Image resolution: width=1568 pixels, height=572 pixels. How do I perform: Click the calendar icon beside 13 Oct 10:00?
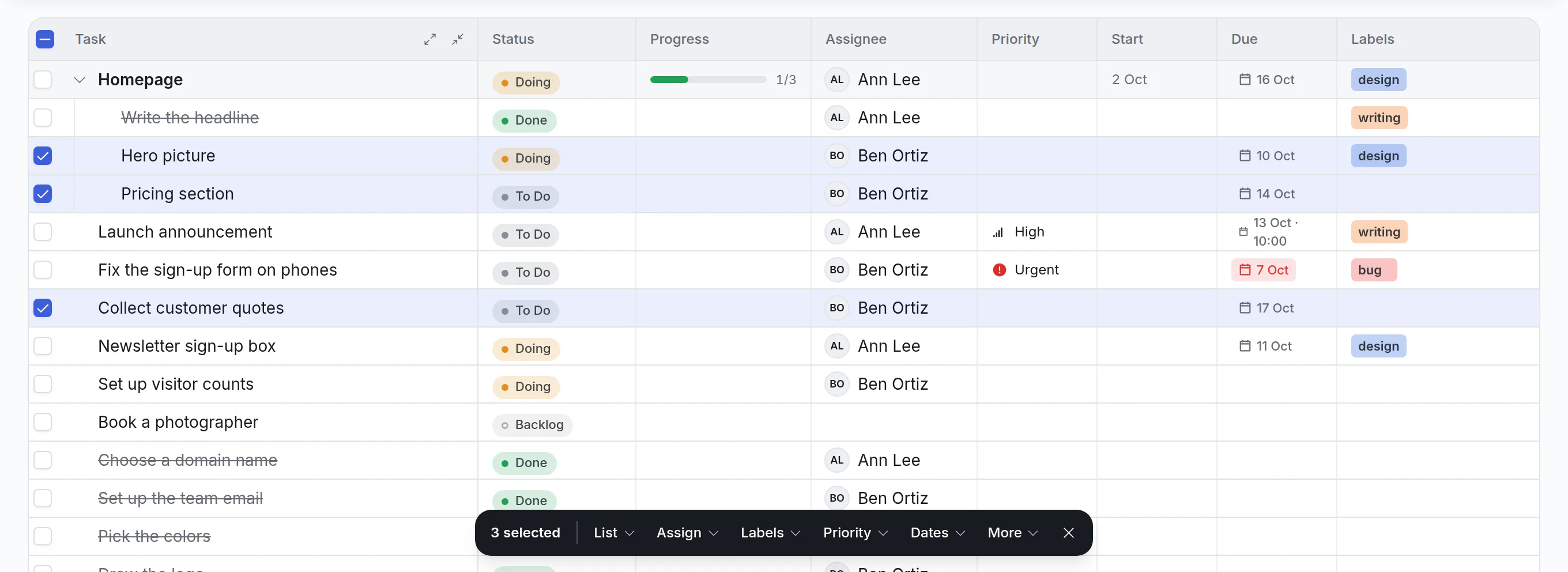1243,232
